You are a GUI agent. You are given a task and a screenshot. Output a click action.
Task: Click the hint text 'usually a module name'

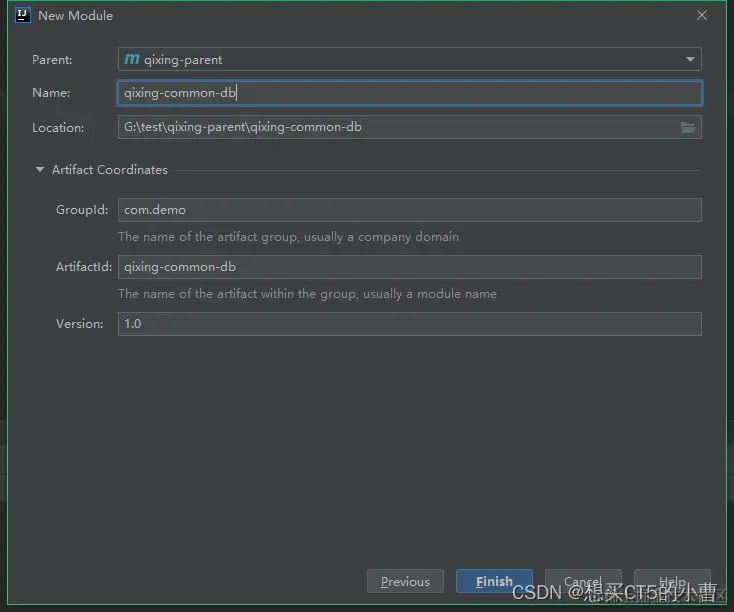[x=430, y=294]
